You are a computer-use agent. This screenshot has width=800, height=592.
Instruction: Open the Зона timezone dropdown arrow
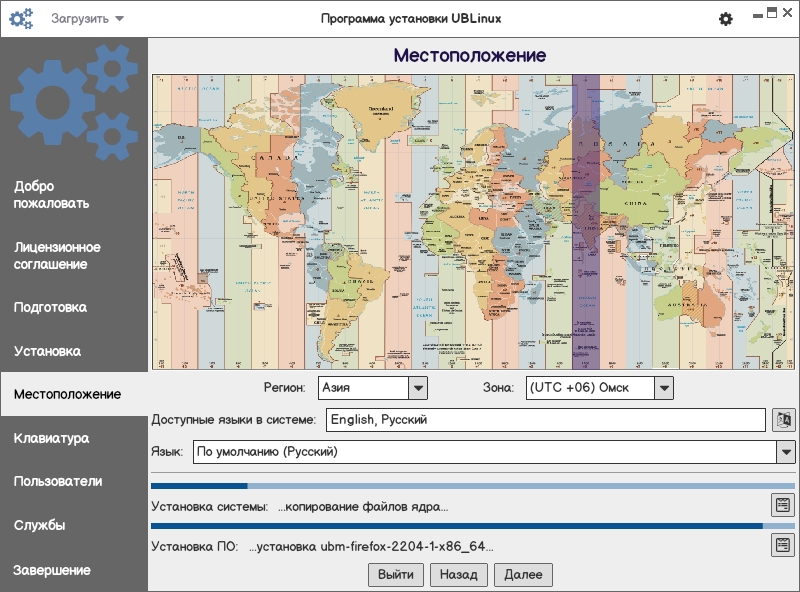[664, 387]
